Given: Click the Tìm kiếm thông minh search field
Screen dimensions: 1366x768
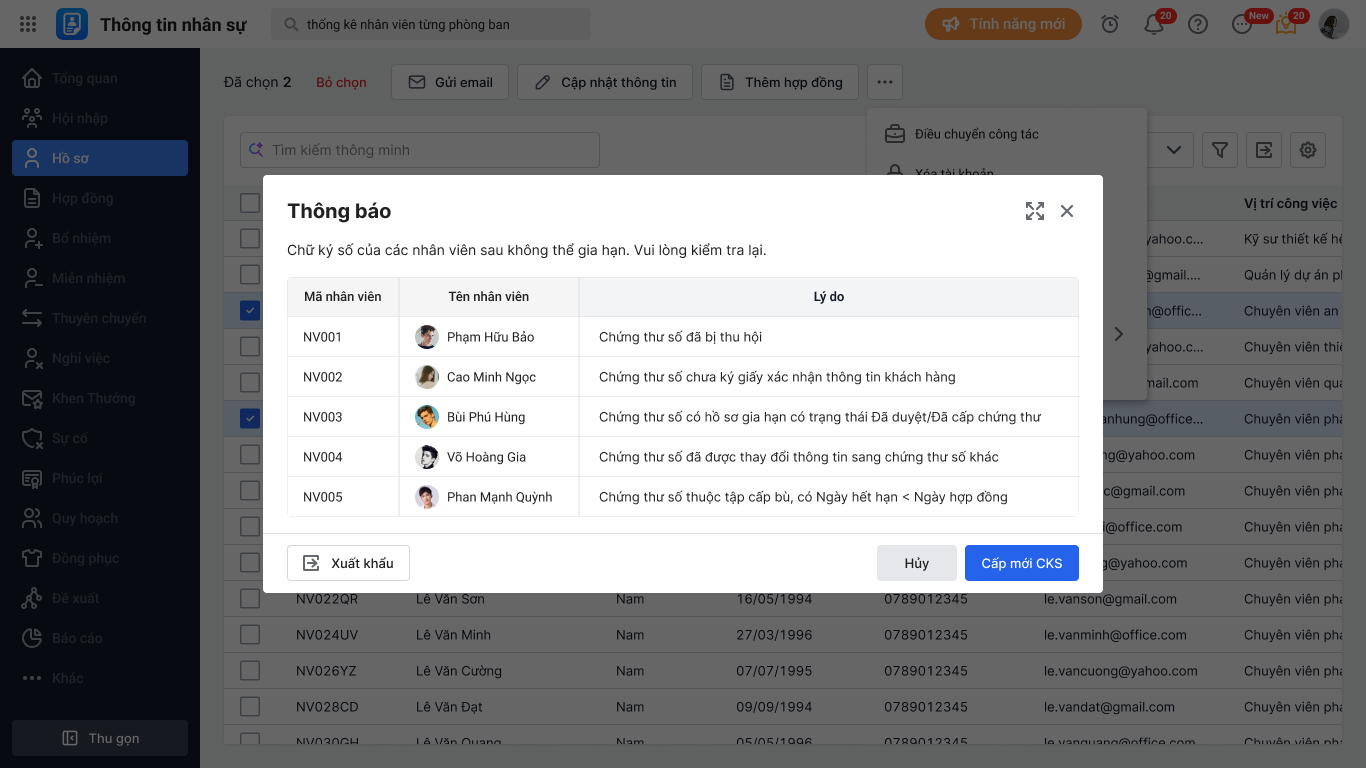Looking at the screenshot, I should pyautogui.click(x=420, y=150).
